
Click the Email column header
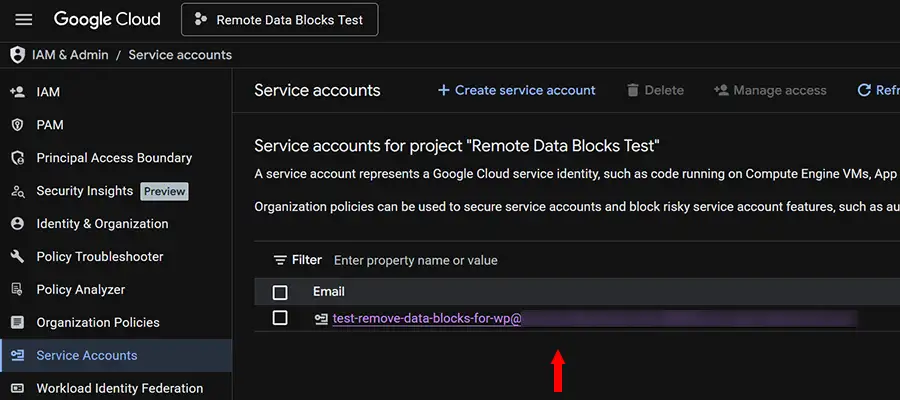(328, 292)
